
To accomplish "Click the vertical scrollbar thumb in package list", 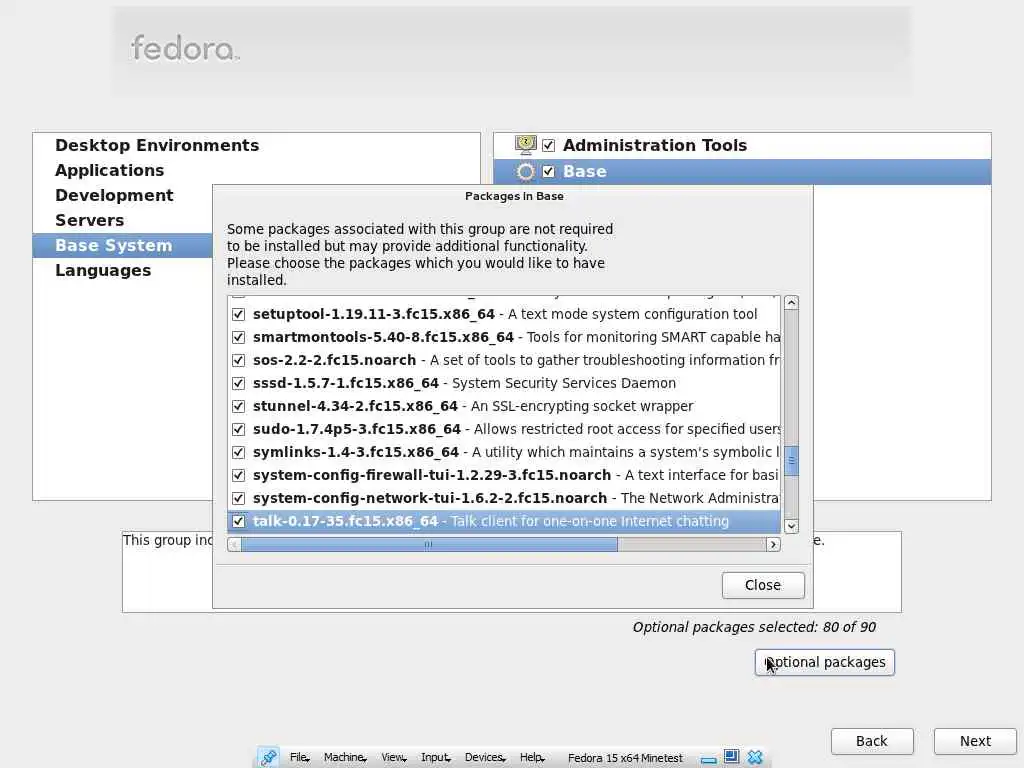I will click(x=791, y=461).
